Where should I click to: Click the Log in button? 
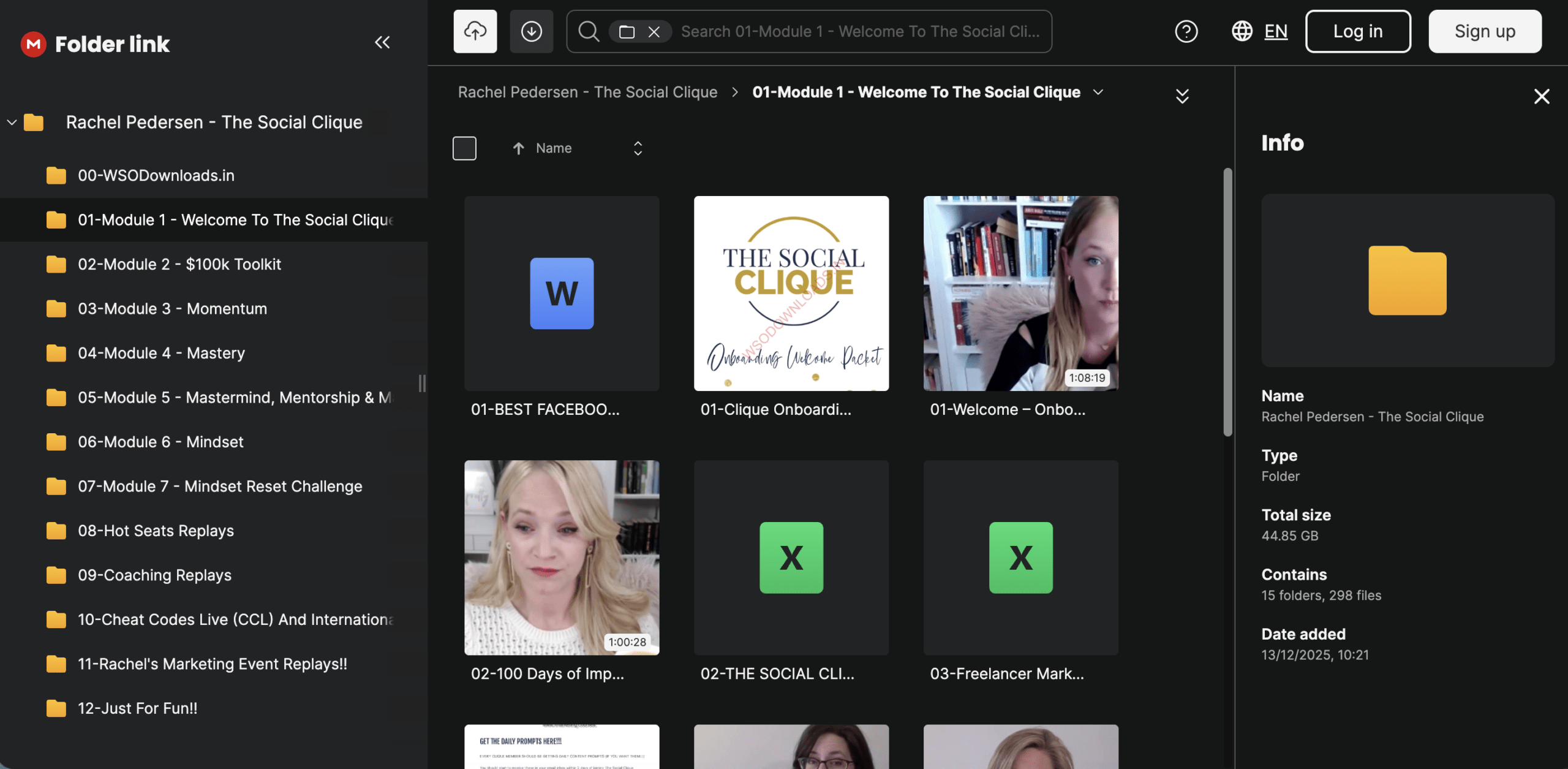point(1357,31)
